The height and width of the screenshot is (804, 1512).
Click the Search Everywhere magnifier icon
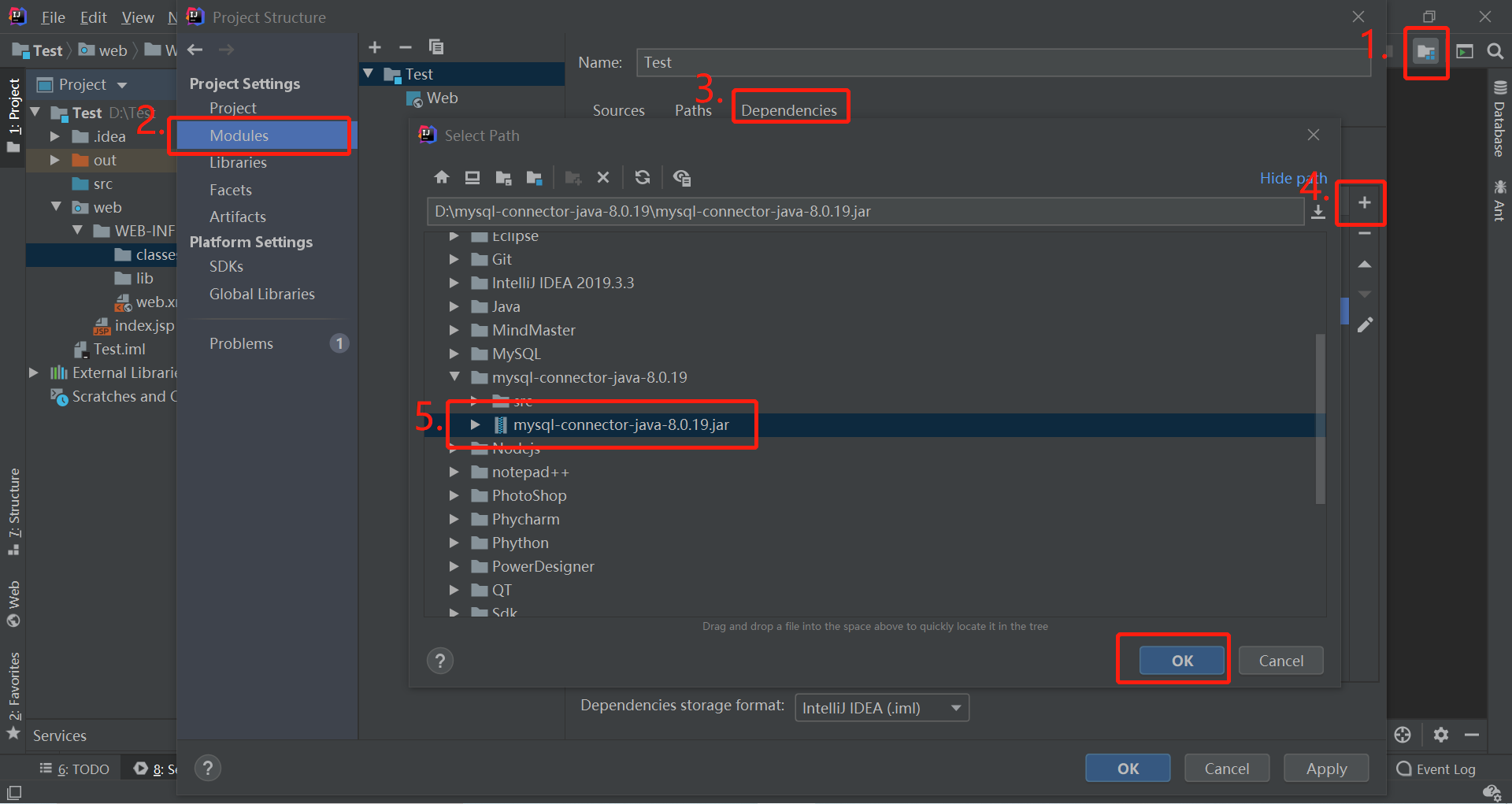click(1495, 52)
